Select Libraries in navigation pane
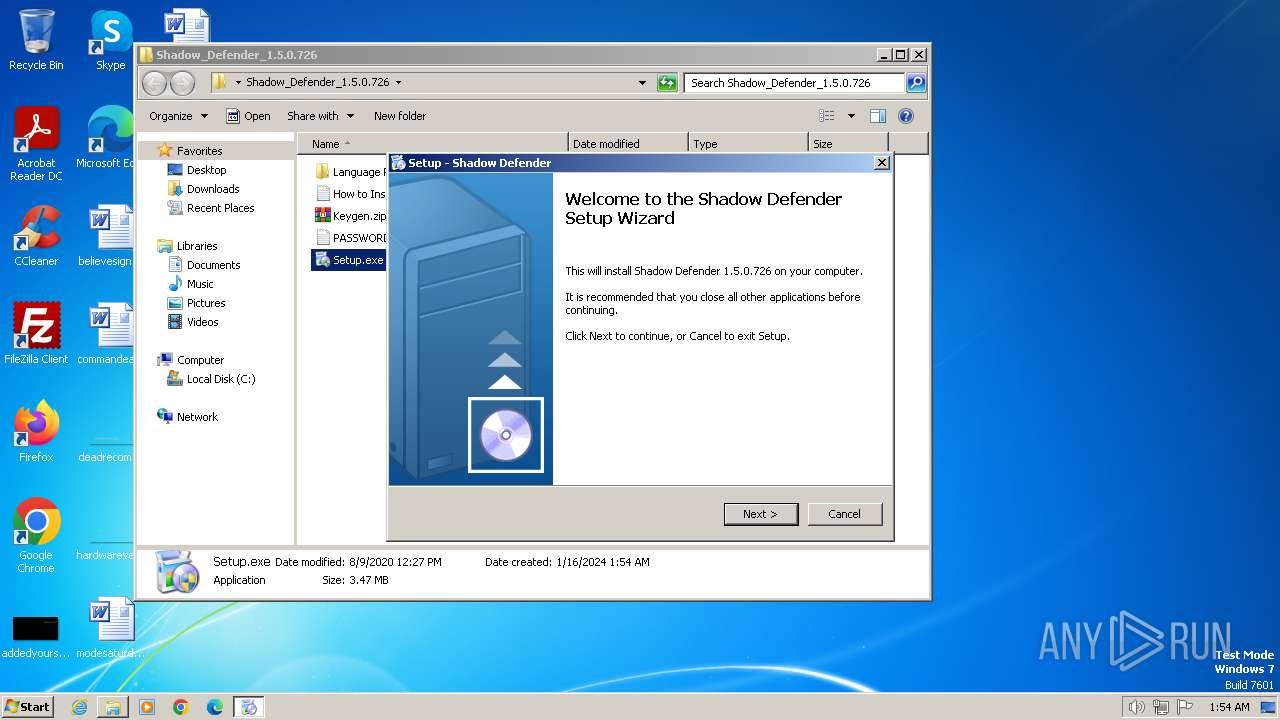This screenshot has width=1280, height=720. coord(197,246)
